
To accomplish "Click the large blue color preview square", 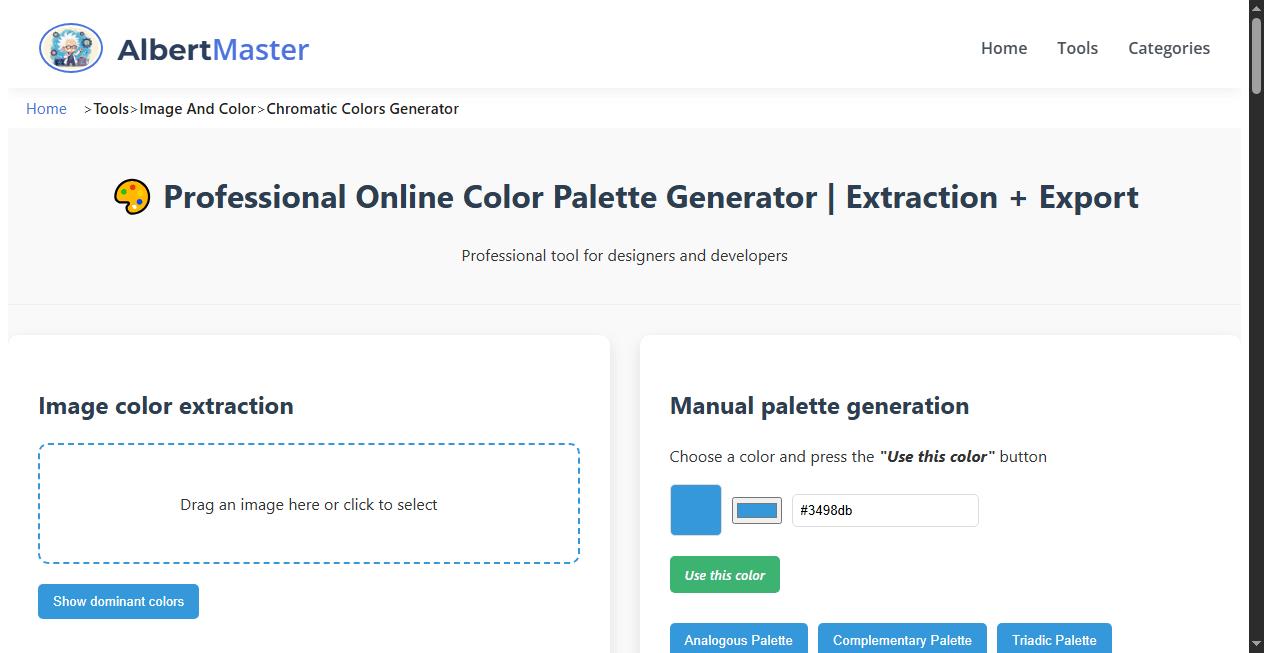I will click(x=695, y=510).
